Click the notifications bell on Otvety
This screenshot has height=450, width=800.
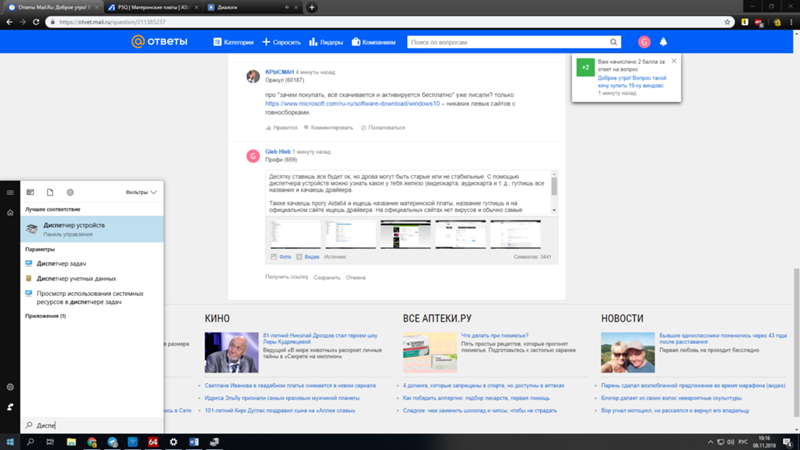tap(663, 42)
